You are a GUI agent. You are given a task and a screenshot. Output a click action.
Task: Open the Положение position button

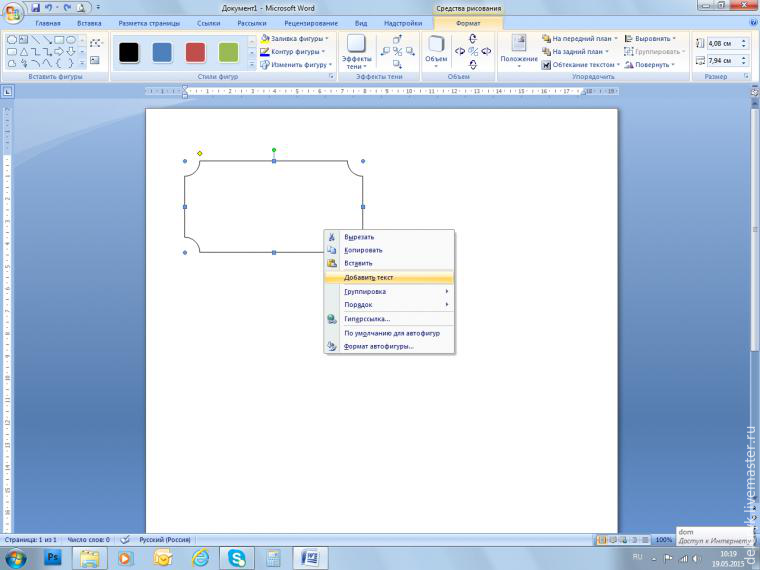coord(519,52)
